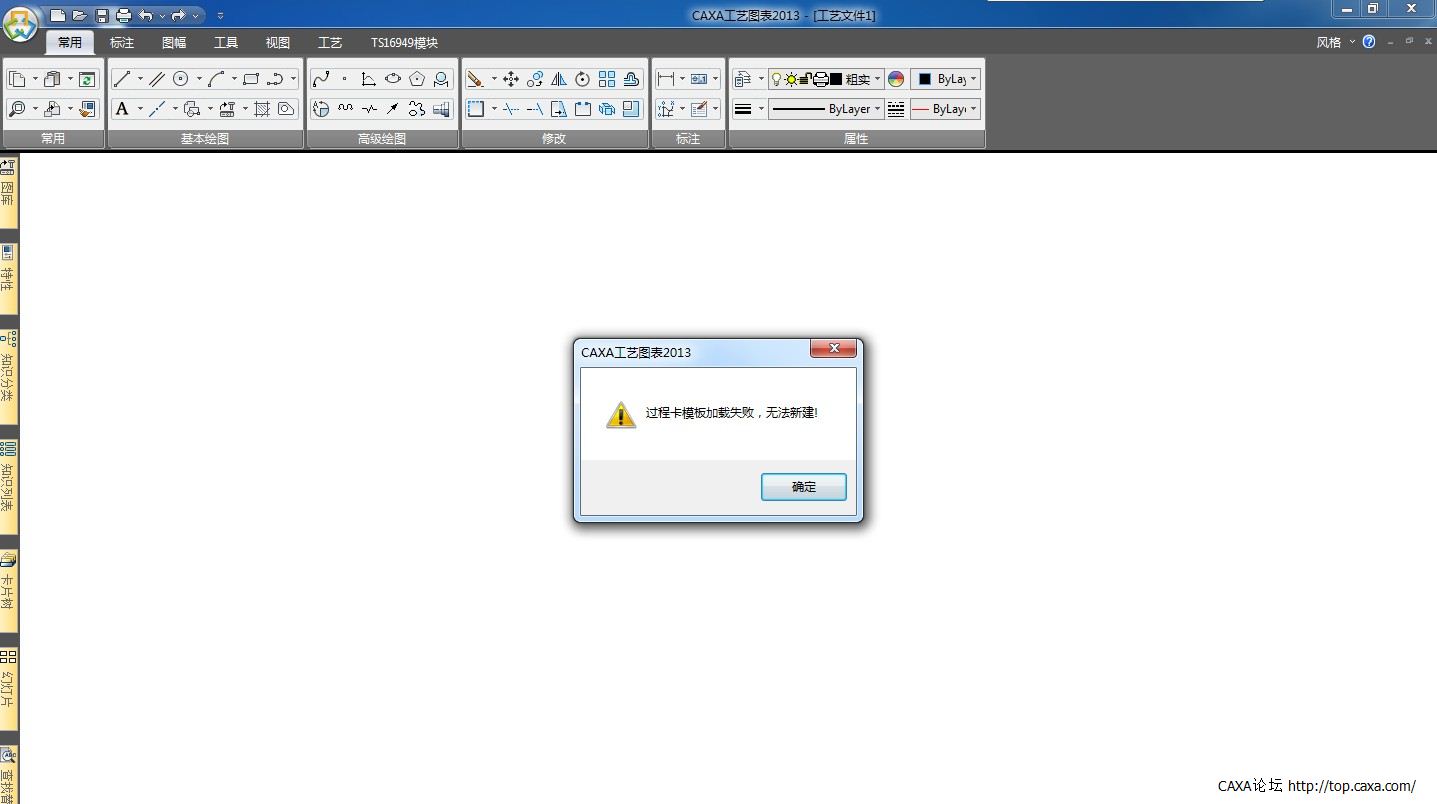
Task: Select the Centerline tool
Action: coord(157,109)
